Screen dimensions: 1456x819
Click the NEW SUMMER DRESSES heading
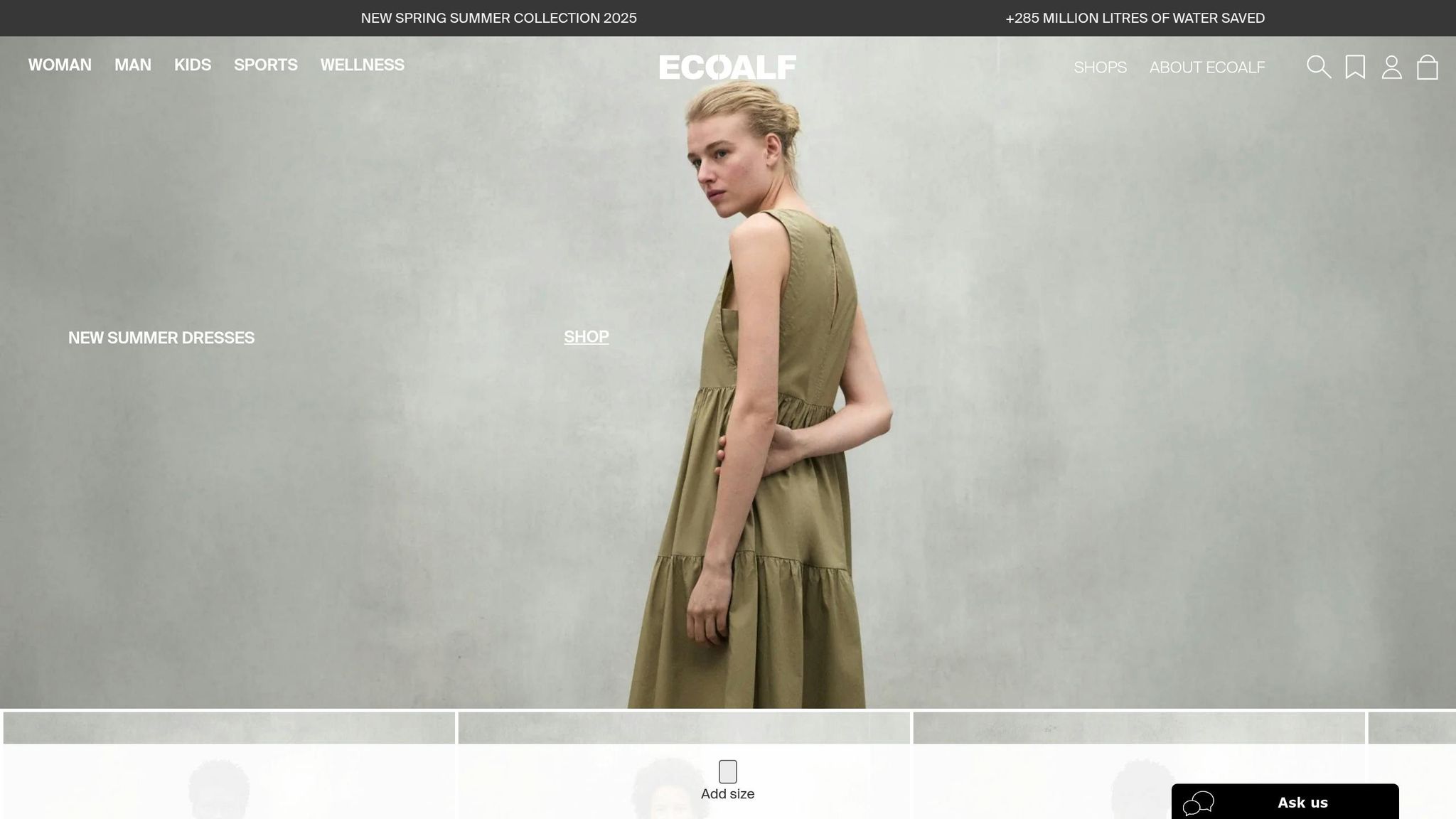click(x=161, y=338)
